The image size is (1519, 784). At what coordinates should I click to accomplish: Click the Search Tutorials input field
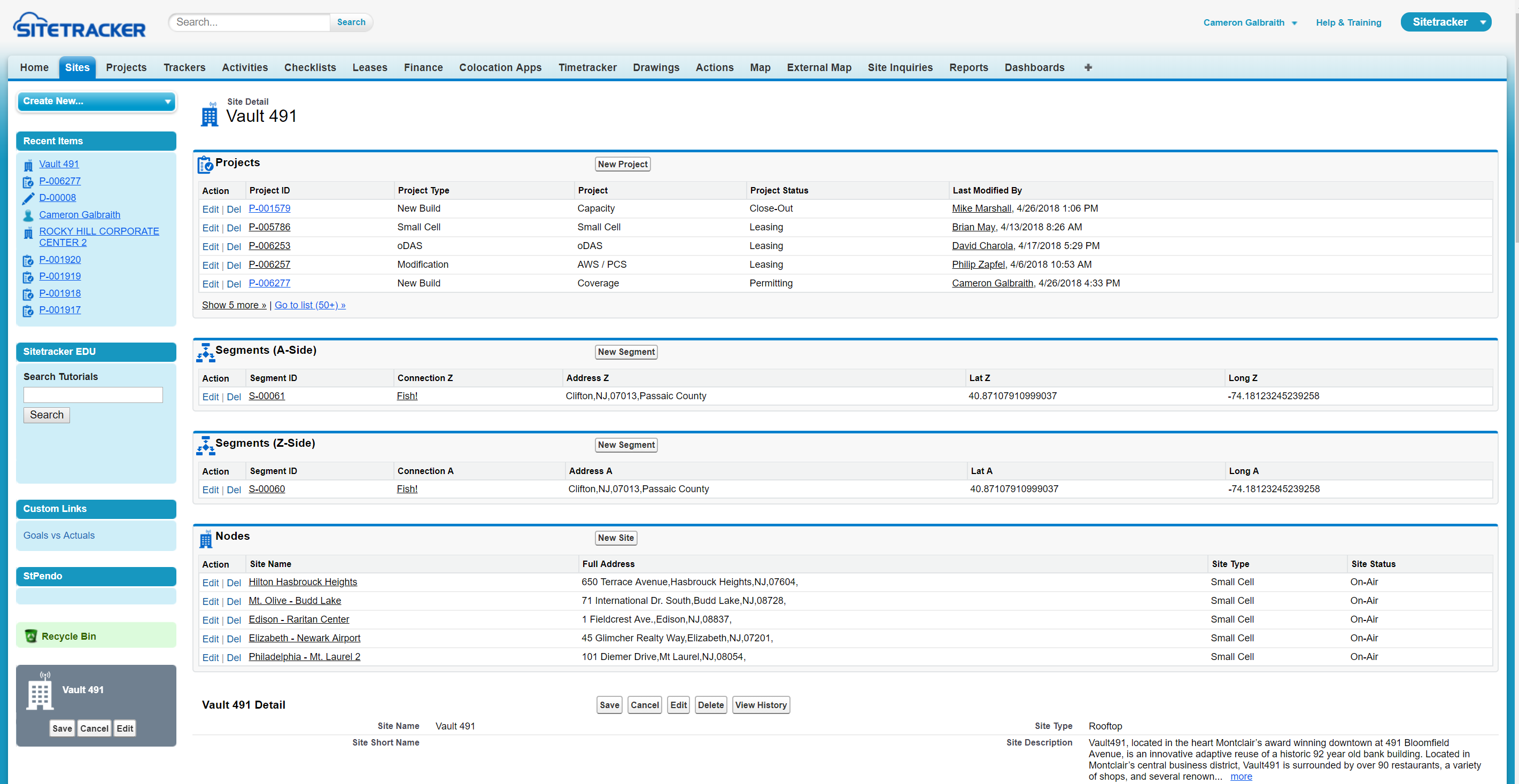coord(92,394)
